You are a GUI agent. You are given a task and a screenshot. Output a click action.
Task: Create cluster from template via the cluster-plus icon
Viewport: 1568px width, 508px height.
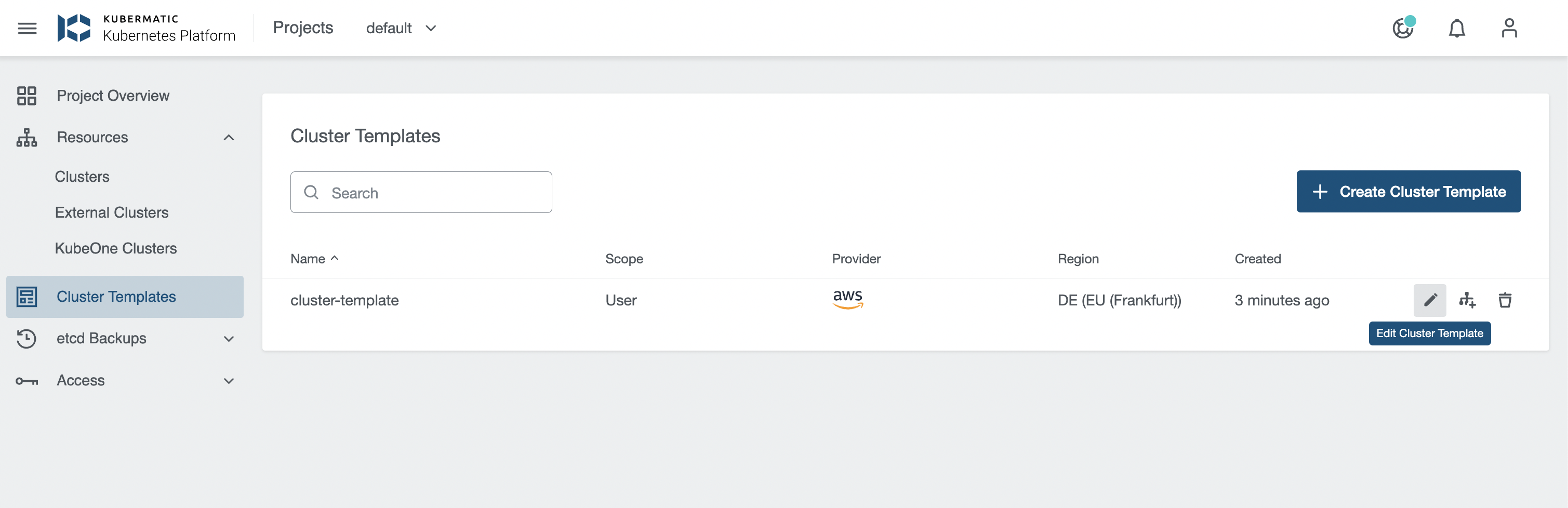pos(1468,299)
